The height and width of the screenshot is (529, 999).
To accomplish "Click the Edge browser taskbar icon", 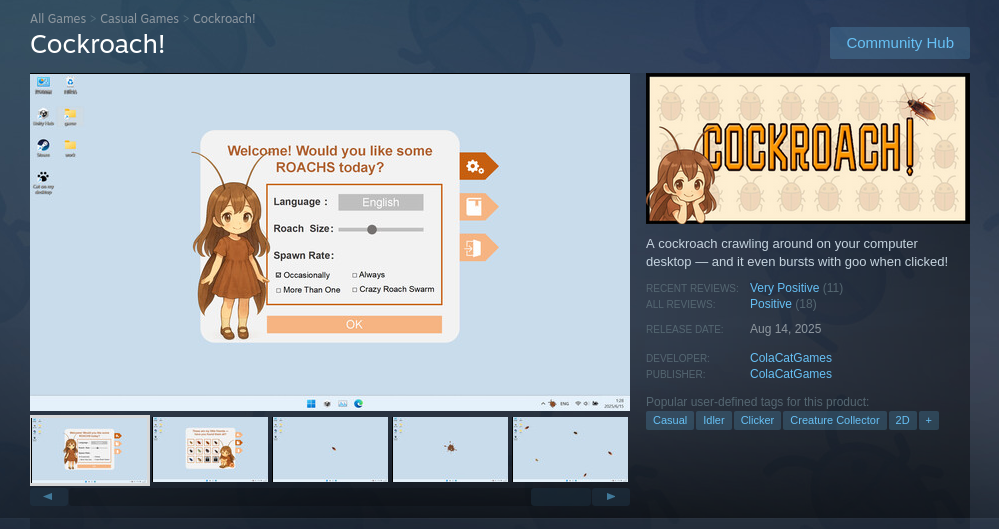I will 358,403.
